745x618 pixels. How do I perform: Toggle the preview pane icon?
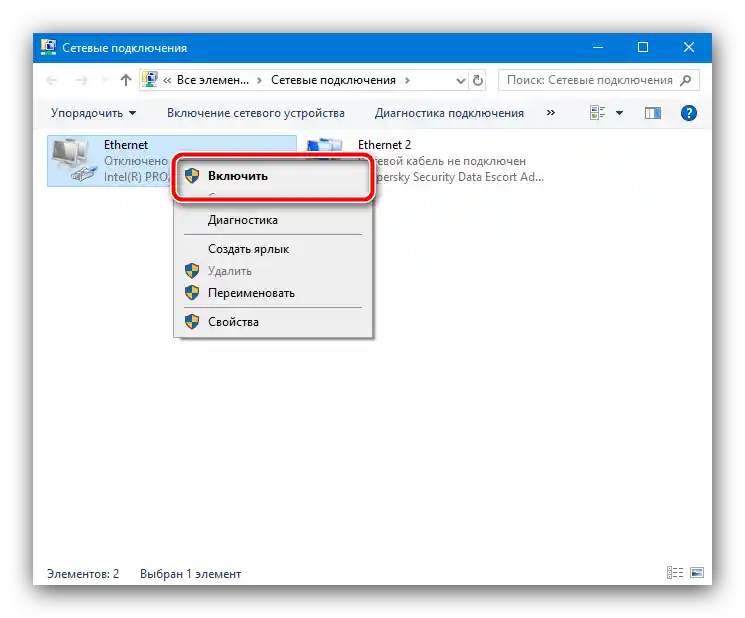(652, 113)
